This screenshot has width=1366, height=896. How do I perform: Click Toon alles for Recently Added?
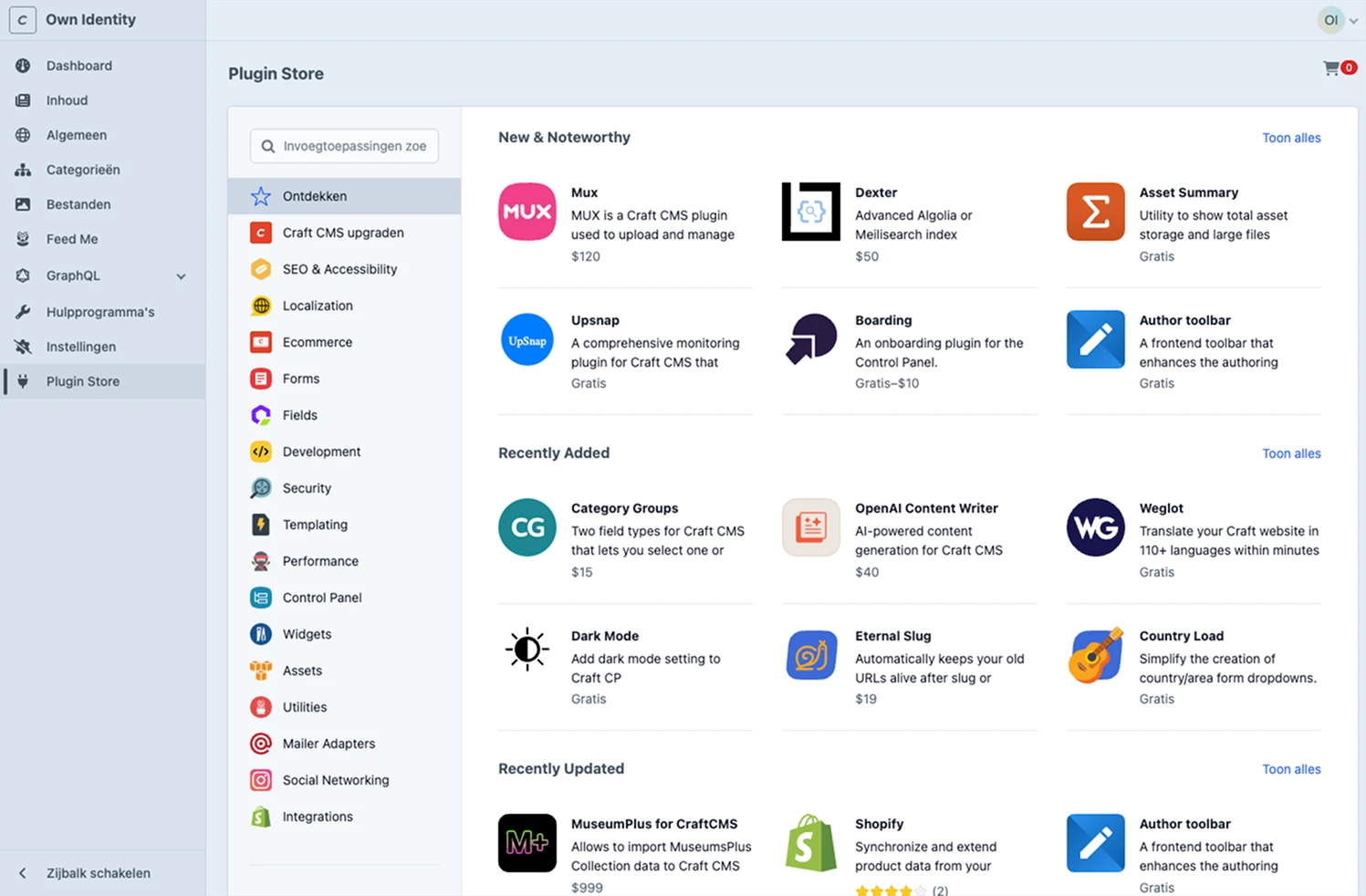(x=1291, y=453)
